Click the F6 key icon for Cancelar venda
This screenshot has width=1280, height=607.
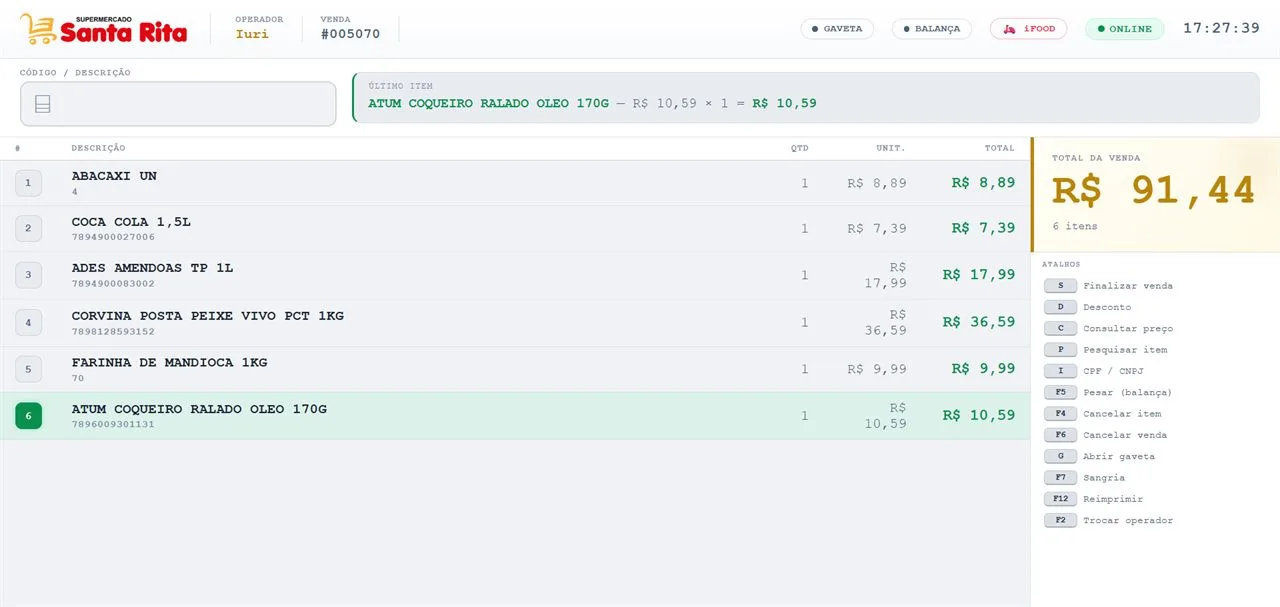[x=1060, y=435]
